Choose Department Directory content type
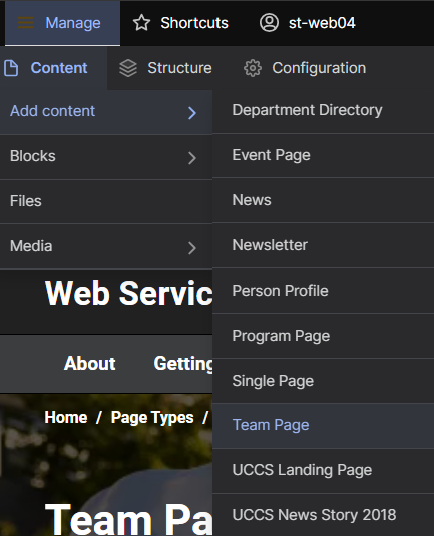 (323, 111)
